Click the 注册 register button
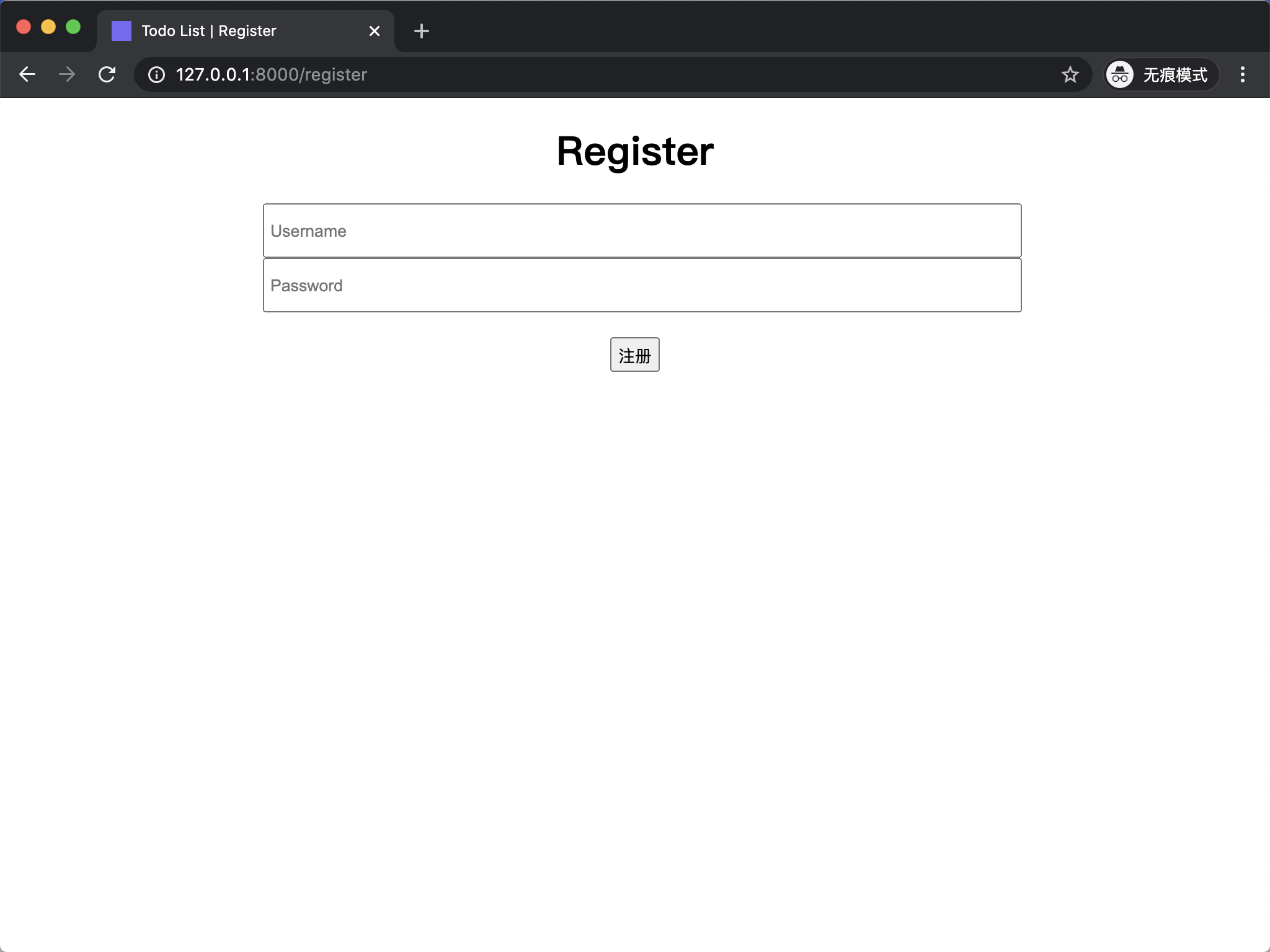Screen dimensions: 1270x952 click(635, 354)
